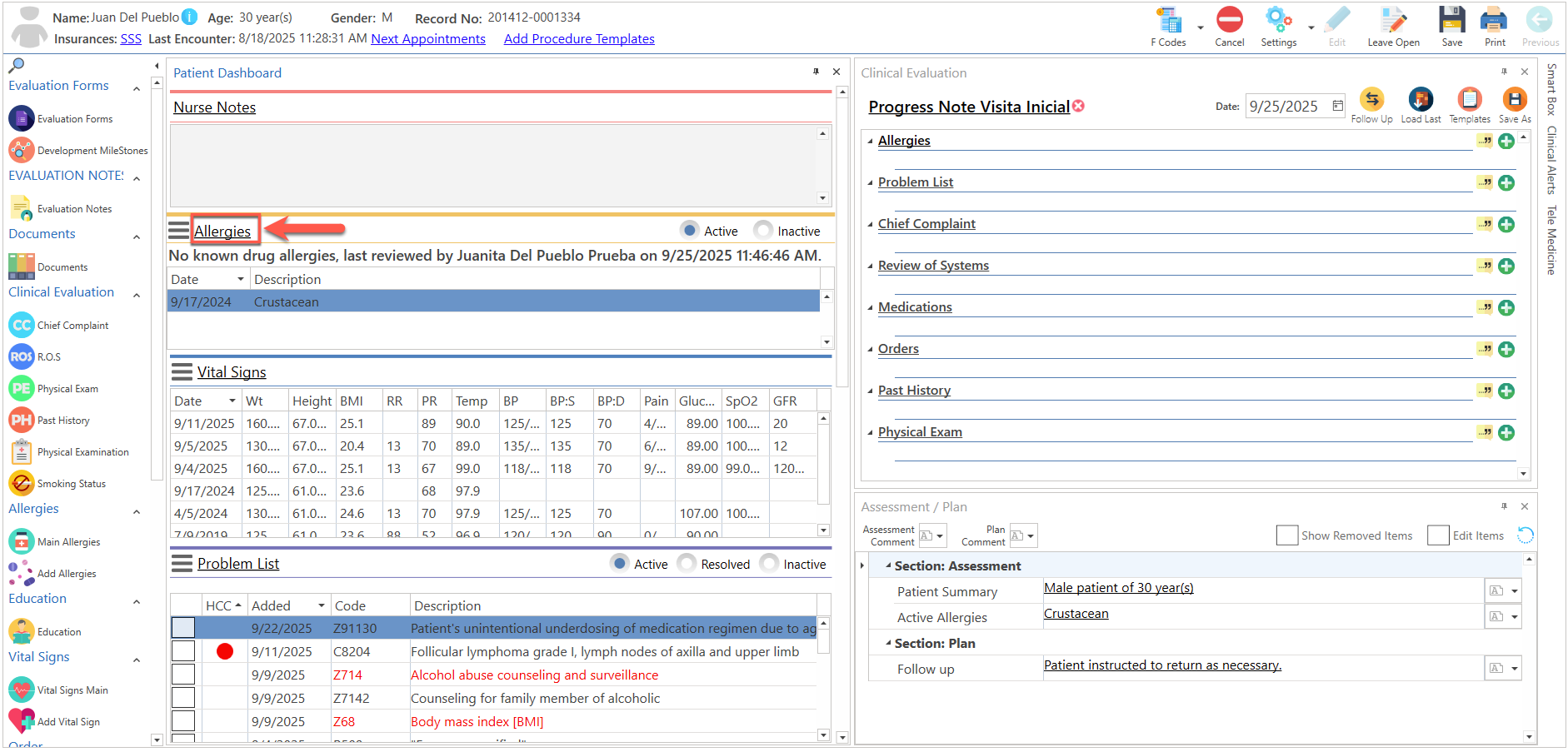Add item to Chief Complaint section

tap(1506, 224)
